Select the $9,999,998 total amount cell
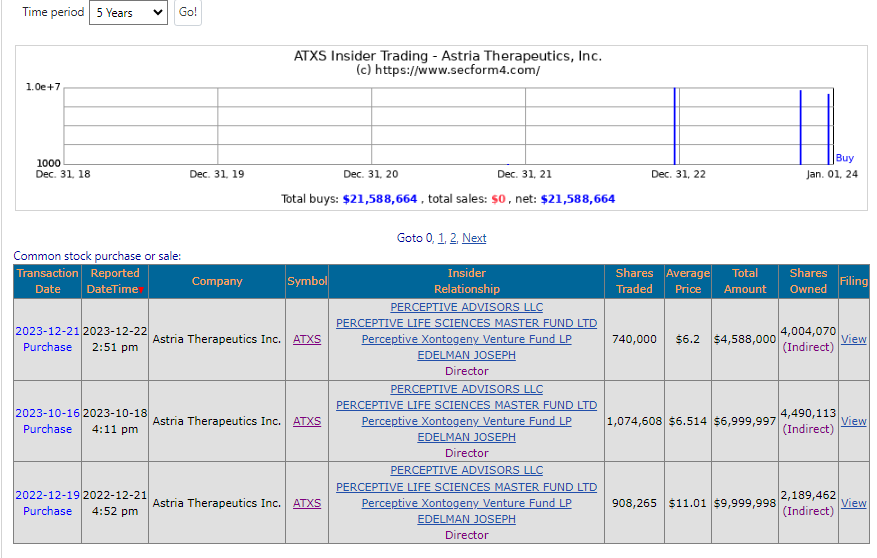The width and height of the screenshot is (877, 558). pyautogui.click(x=745, y=503)
